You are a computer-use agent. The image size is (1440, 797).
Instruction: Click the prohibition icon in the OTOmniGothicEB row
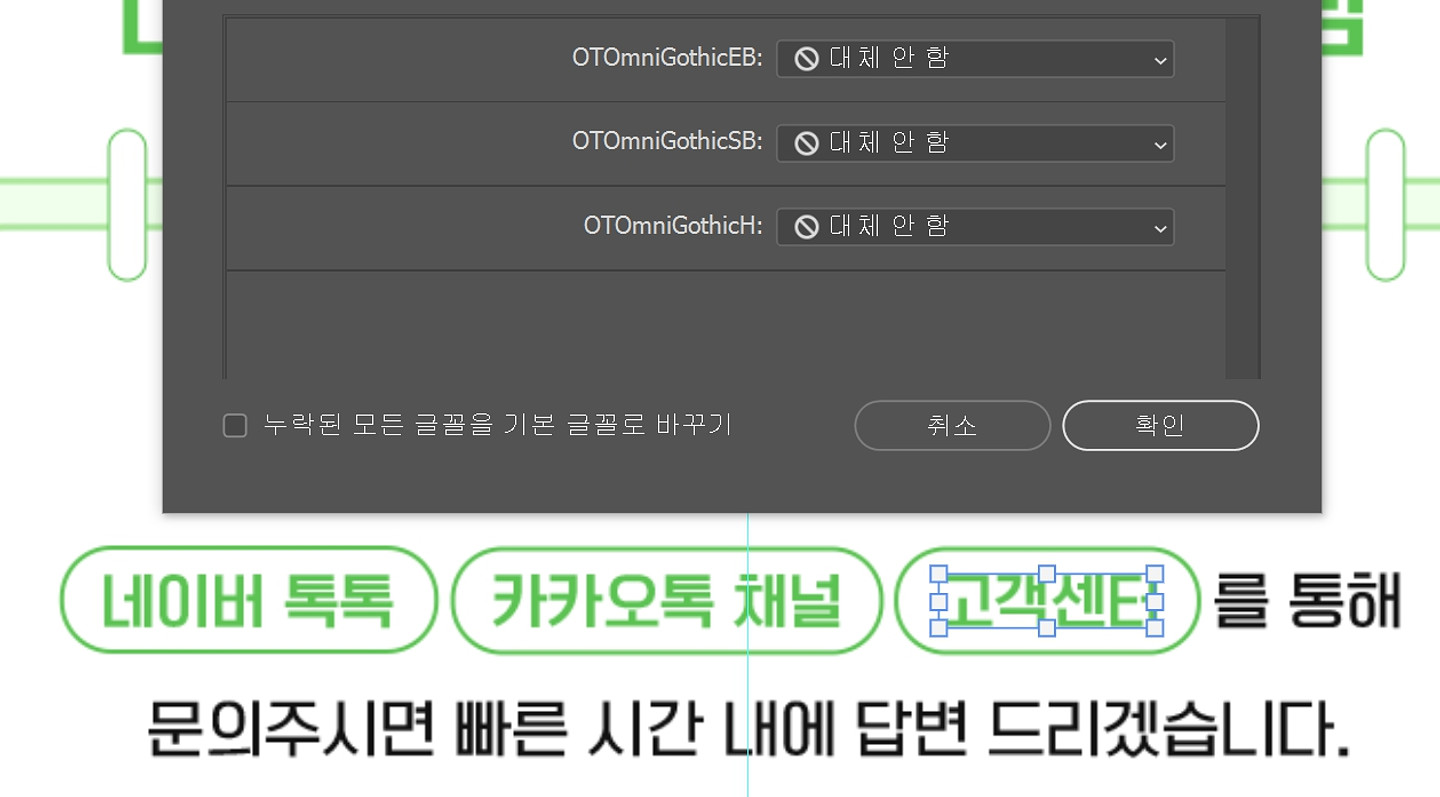[806, 59]
